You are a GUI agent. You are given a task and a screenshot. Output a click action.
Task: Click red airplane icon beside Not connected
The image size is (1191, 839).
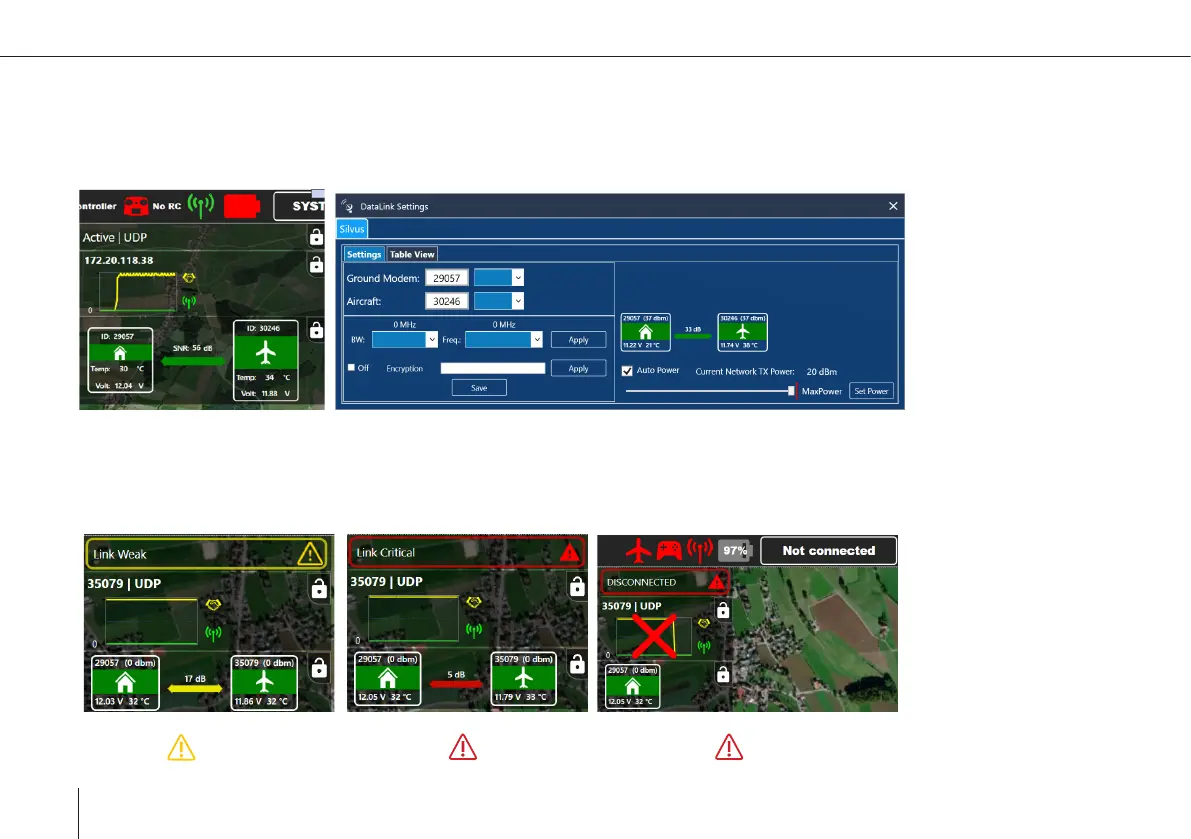pyautogui.click(x=639, y=550)
